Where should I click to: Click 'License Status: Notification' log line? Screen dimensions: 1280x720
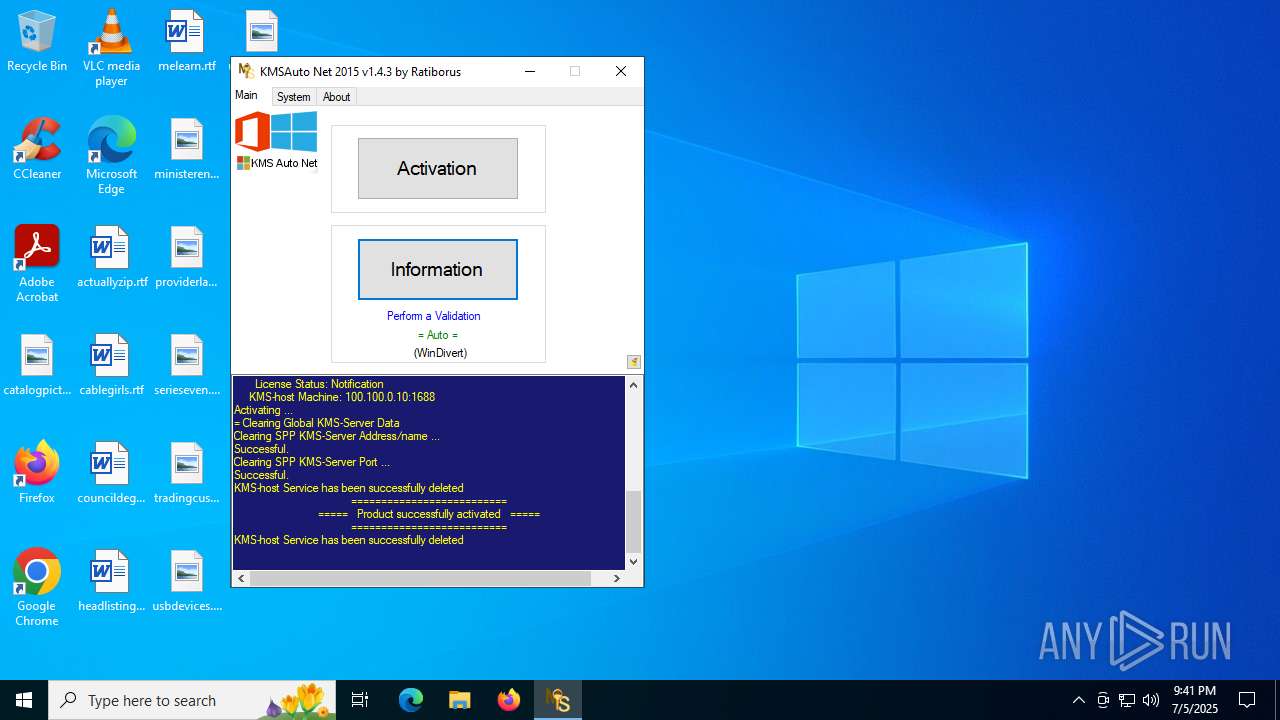[x=319, y=384]
